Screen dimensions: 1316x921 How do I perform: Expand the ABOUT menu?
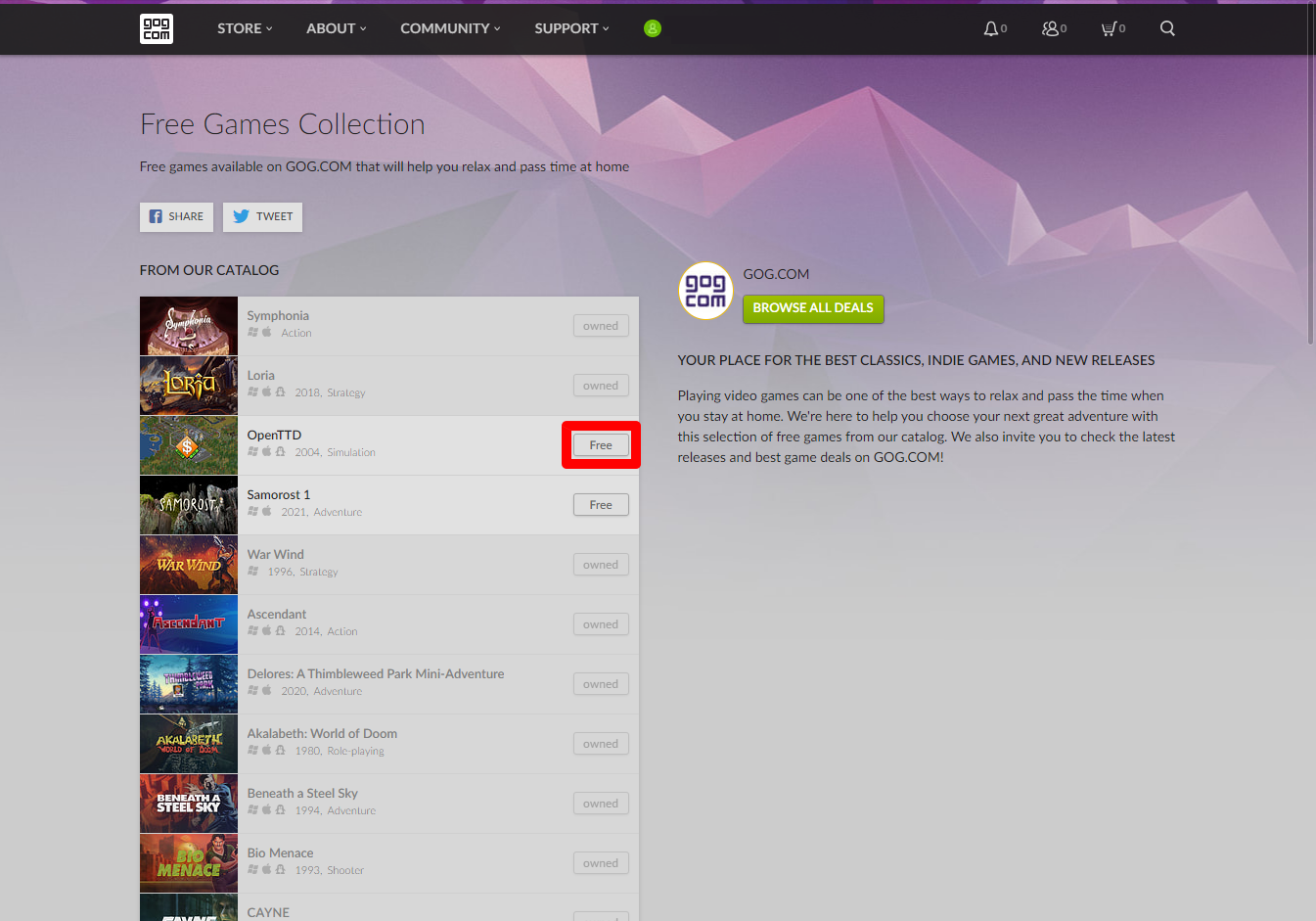[x=337, y=28]
